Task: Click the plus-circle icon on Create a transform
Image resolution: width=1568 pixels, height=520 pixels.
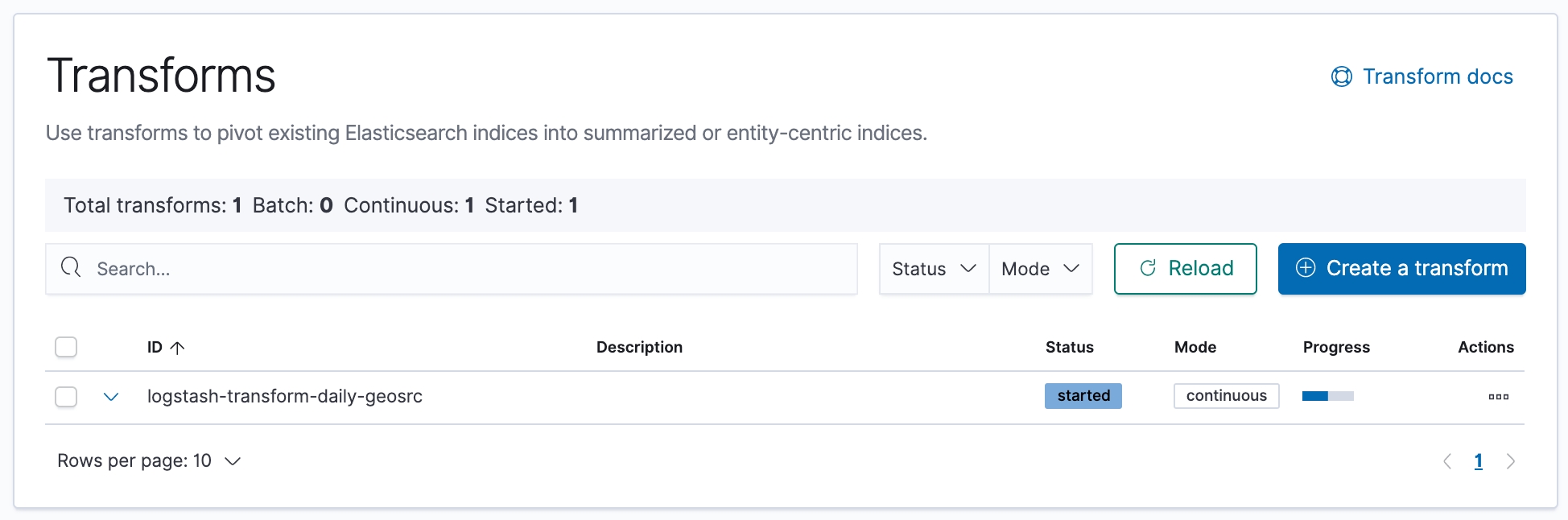Action: click(1305, 268)
